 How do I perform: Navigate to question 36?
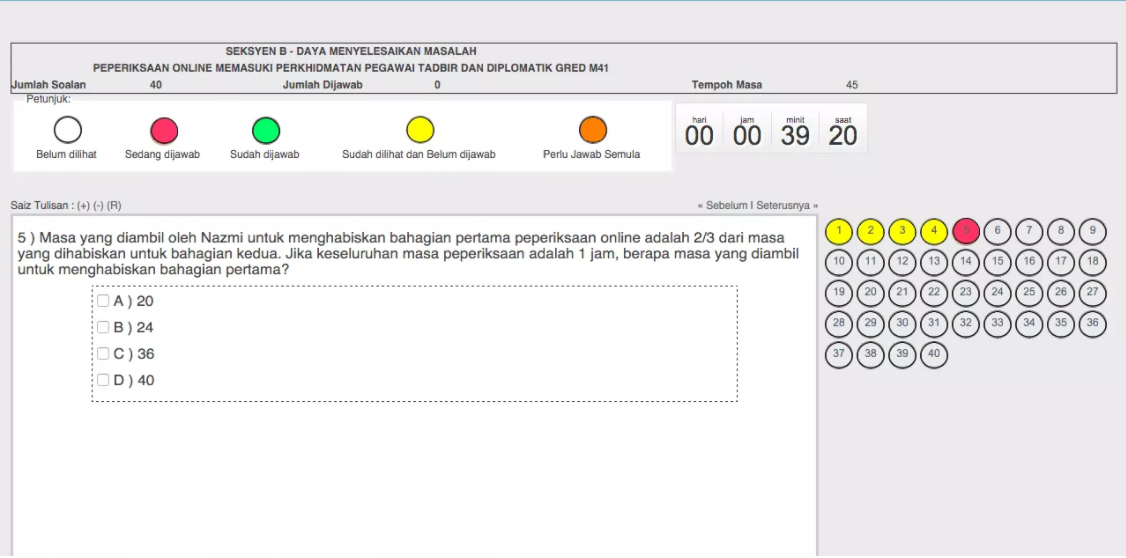pyautogui.click(x=1092, y=324)
